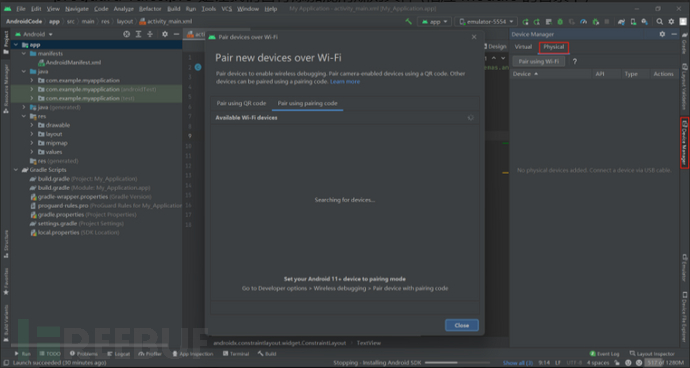Open Project panel gear options
The width and height of the screenshot is (690, 368).
click(x=165, y=34)
